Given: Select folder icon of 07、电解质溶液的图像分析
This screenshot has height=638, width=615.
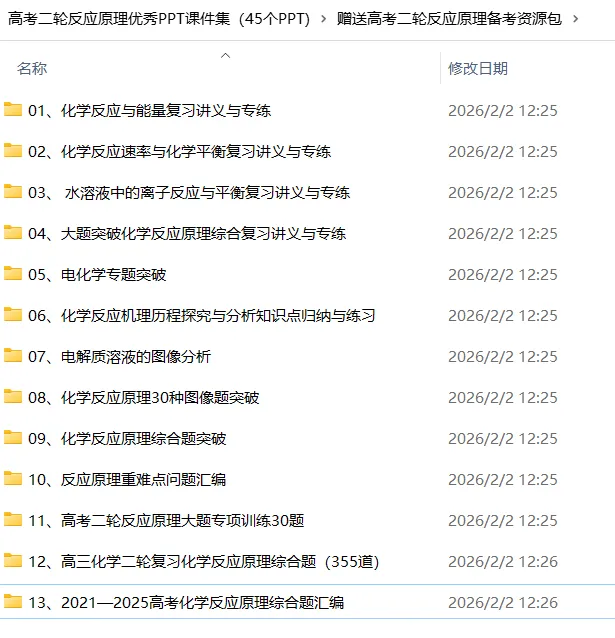Looking at the screenshot, I should click(x=13, y=355).
